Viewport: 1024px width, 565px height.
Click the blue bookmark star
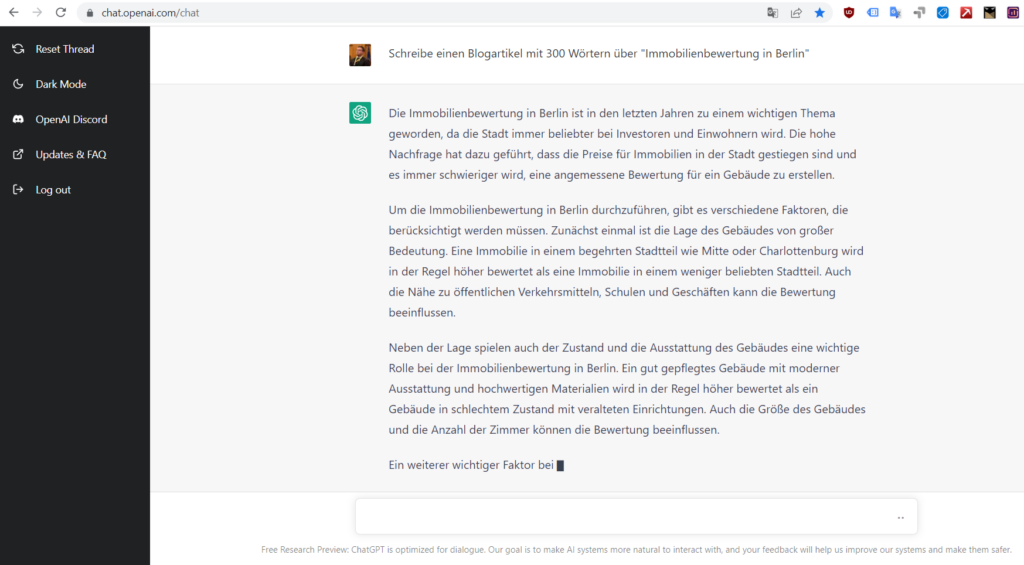click(820, 12)
